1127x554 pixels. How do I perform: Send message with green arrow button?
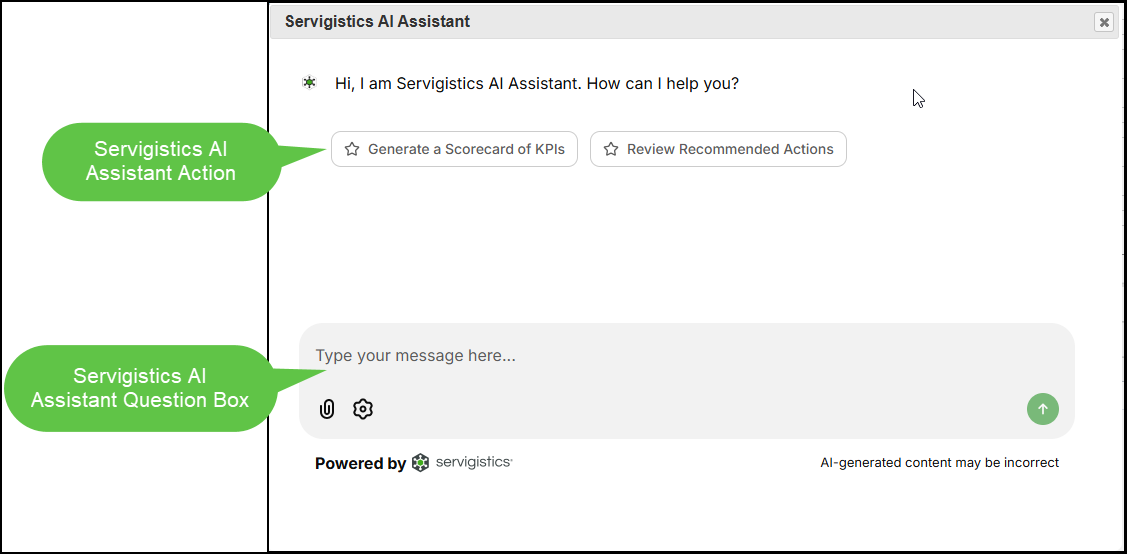click(x=1043, y=409)
